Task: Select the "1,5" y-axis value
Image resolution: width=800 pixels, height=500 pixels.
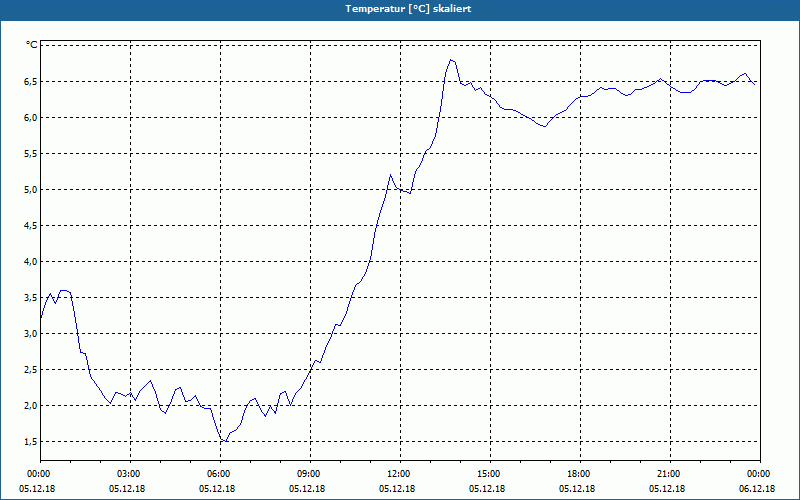Action: coord(30,441)
